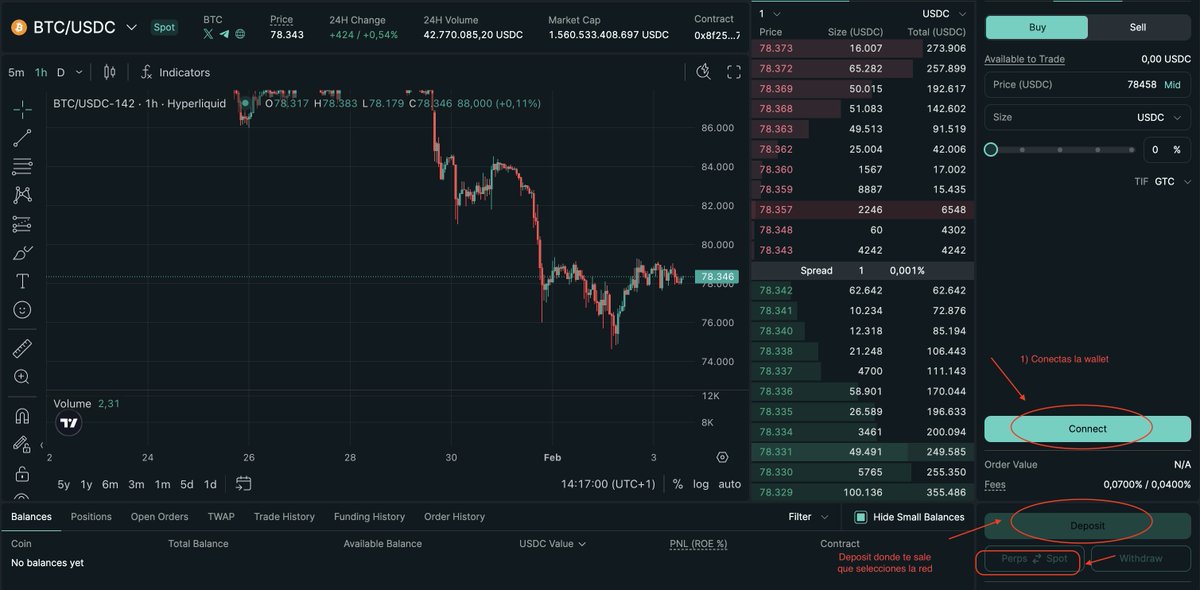Expand more chart intervals chevron

coord(80,72)
